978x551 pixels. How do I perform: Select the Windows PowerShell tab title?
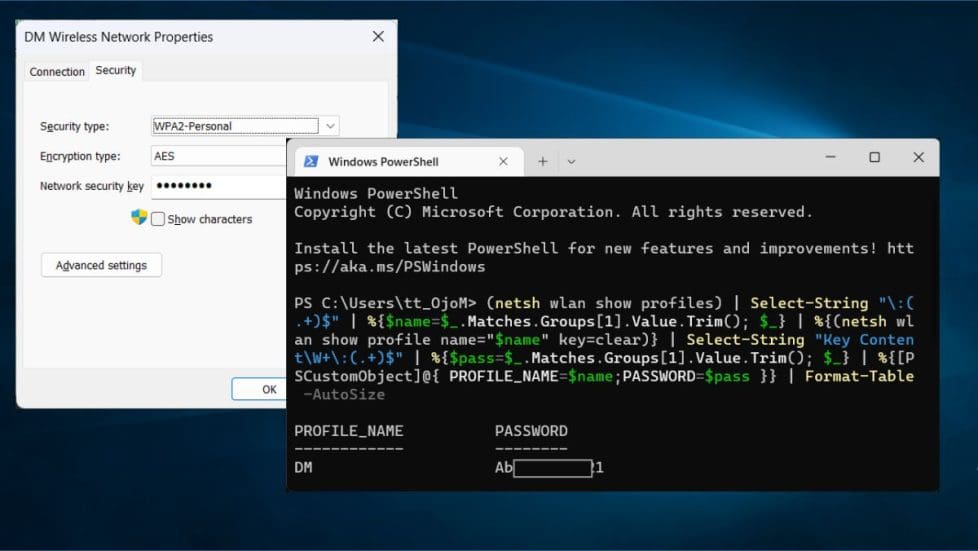383,161
